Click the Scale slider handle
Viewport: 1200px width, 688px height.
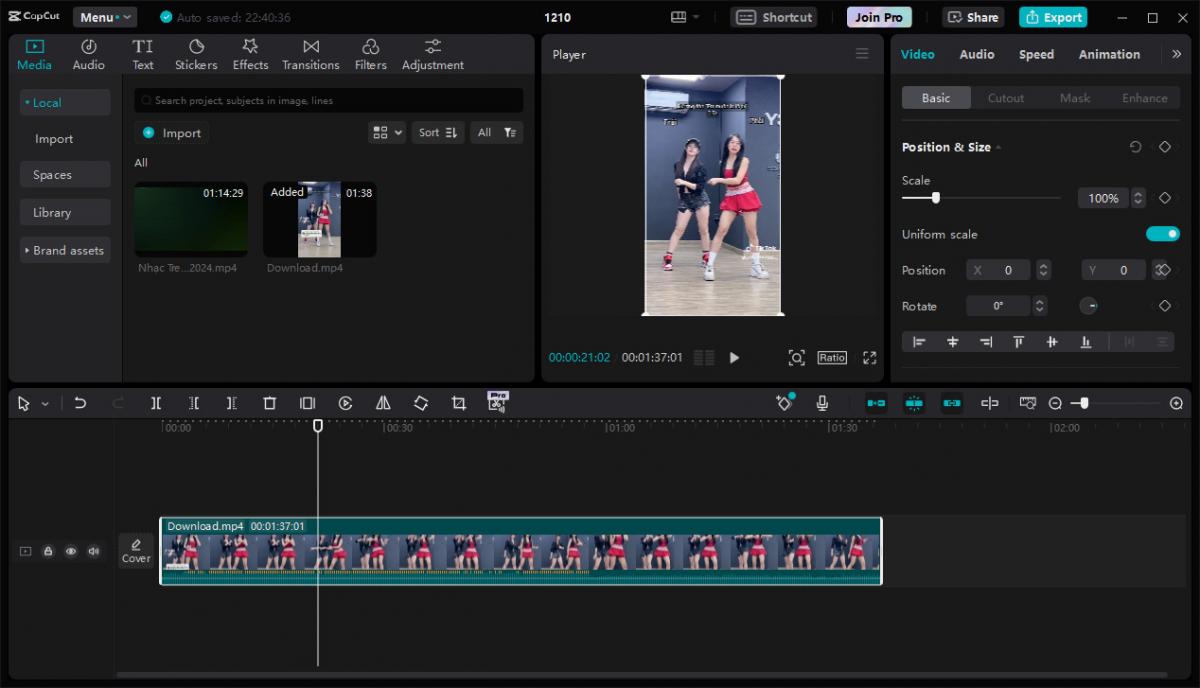click(936, 198)
